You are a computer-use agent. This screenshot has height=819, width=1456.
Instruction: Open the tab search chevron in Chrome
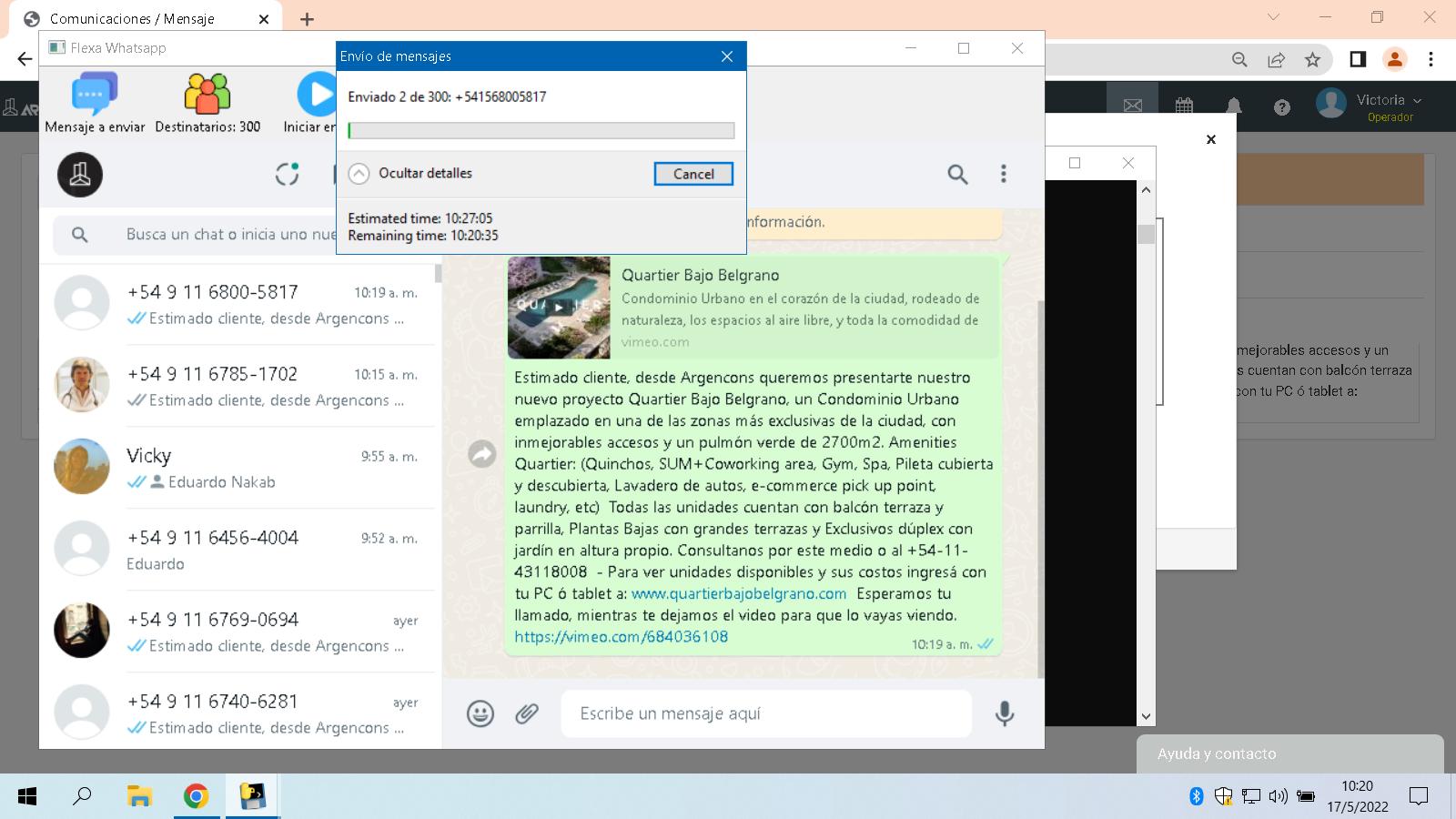pos(1273,17)
